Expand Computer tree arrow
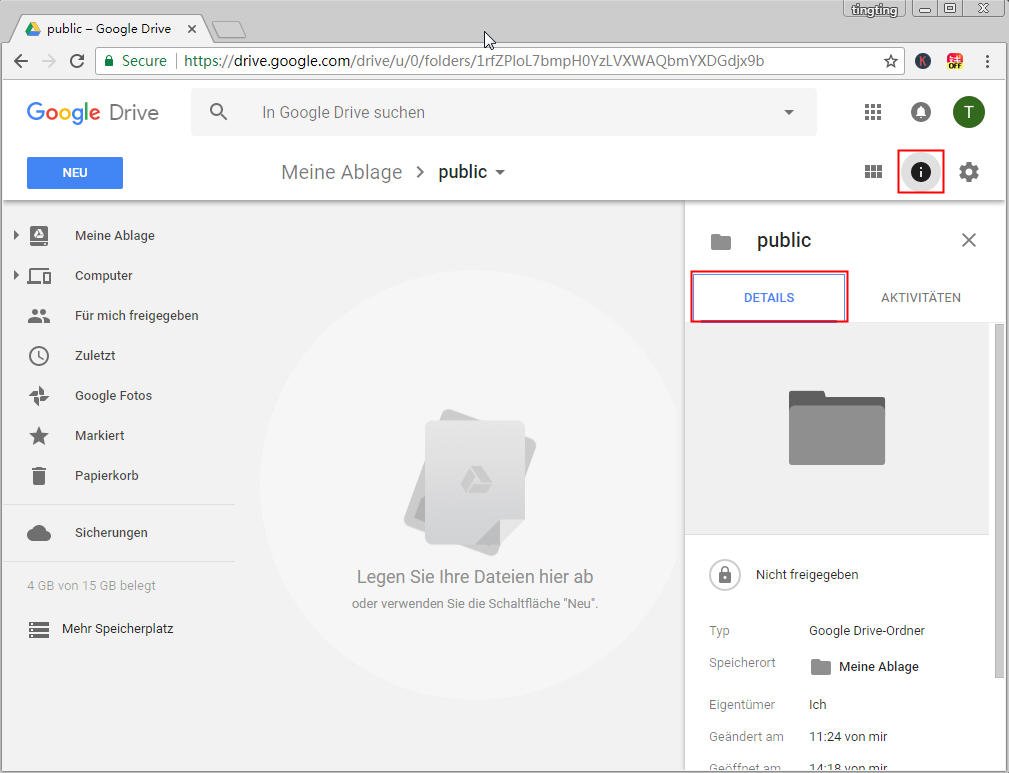The height and width of the screenshot is (773, 1009). pos(16,275)
